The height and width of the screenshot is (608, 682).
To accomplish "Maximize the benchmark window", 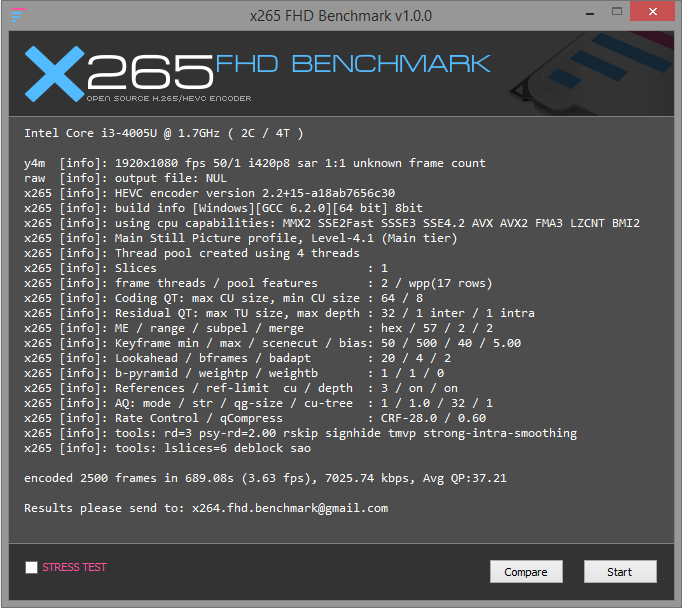I will (x=609, y=12).
